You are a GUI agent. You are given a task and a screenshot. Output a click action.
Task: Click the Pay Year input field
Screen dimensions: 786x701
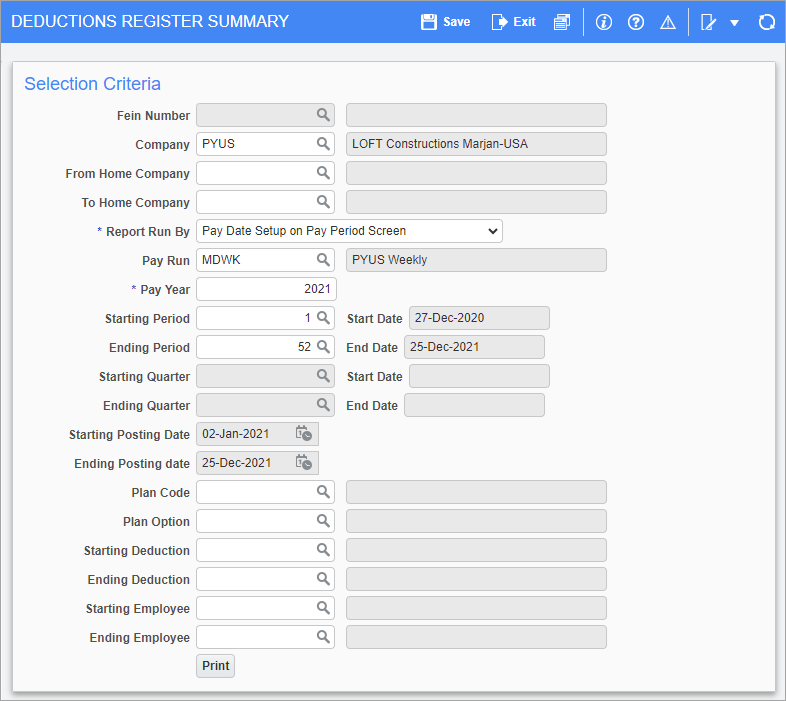click(266, 289)
